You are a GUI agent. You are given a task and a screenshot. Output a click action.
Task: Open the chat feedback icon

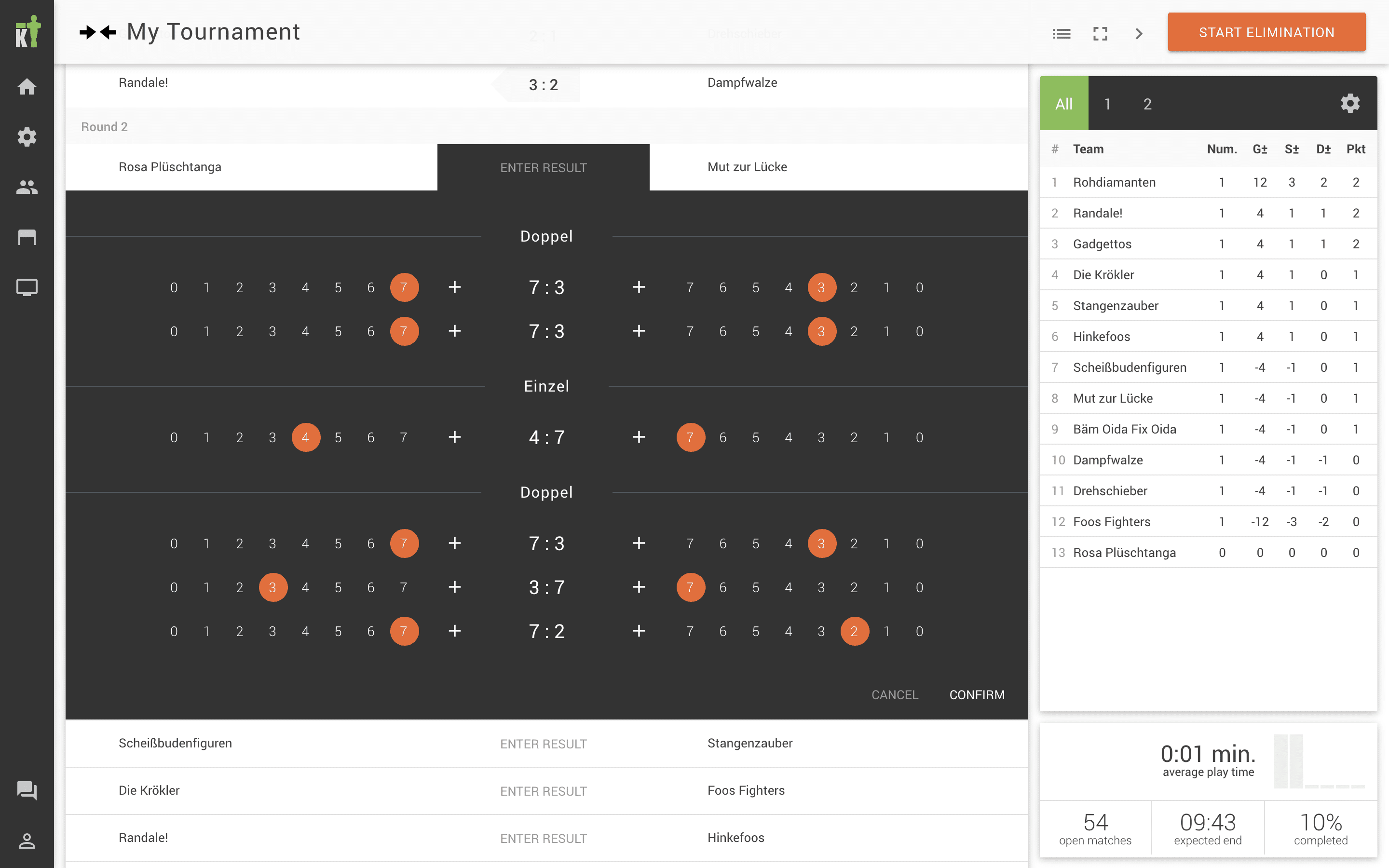click(x=27, y=790)
